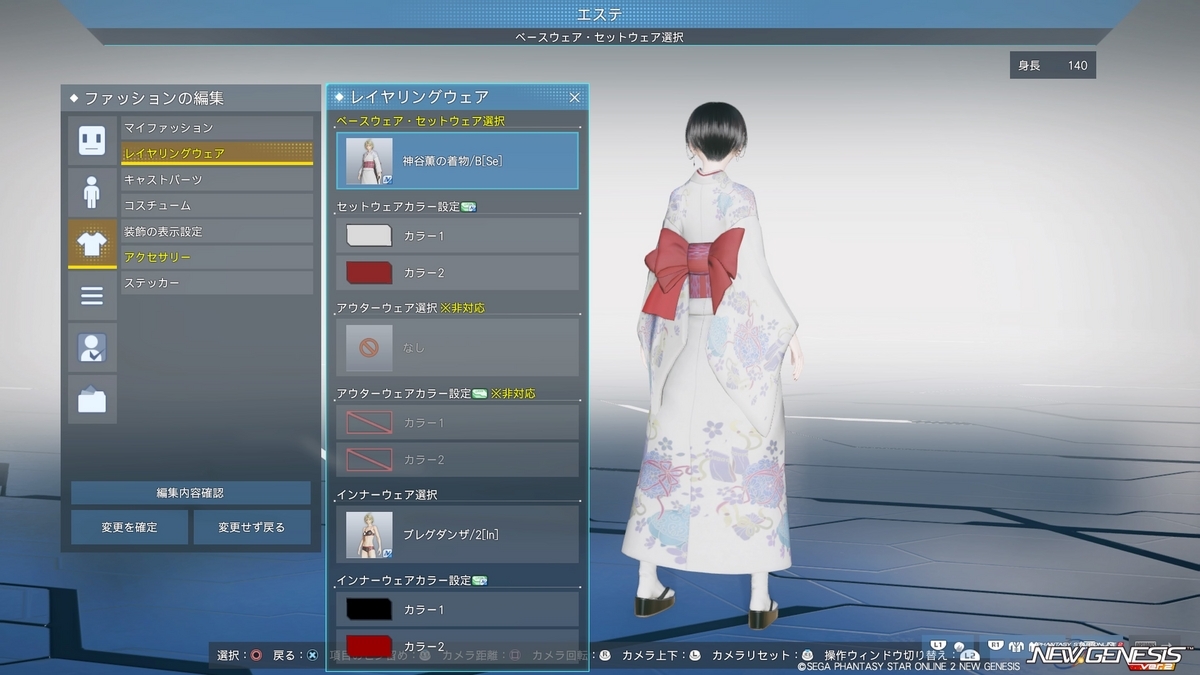Pick the red innerwear カラー2 swatch
This screenshot has height=675, width=1200.
click(368, 646)
